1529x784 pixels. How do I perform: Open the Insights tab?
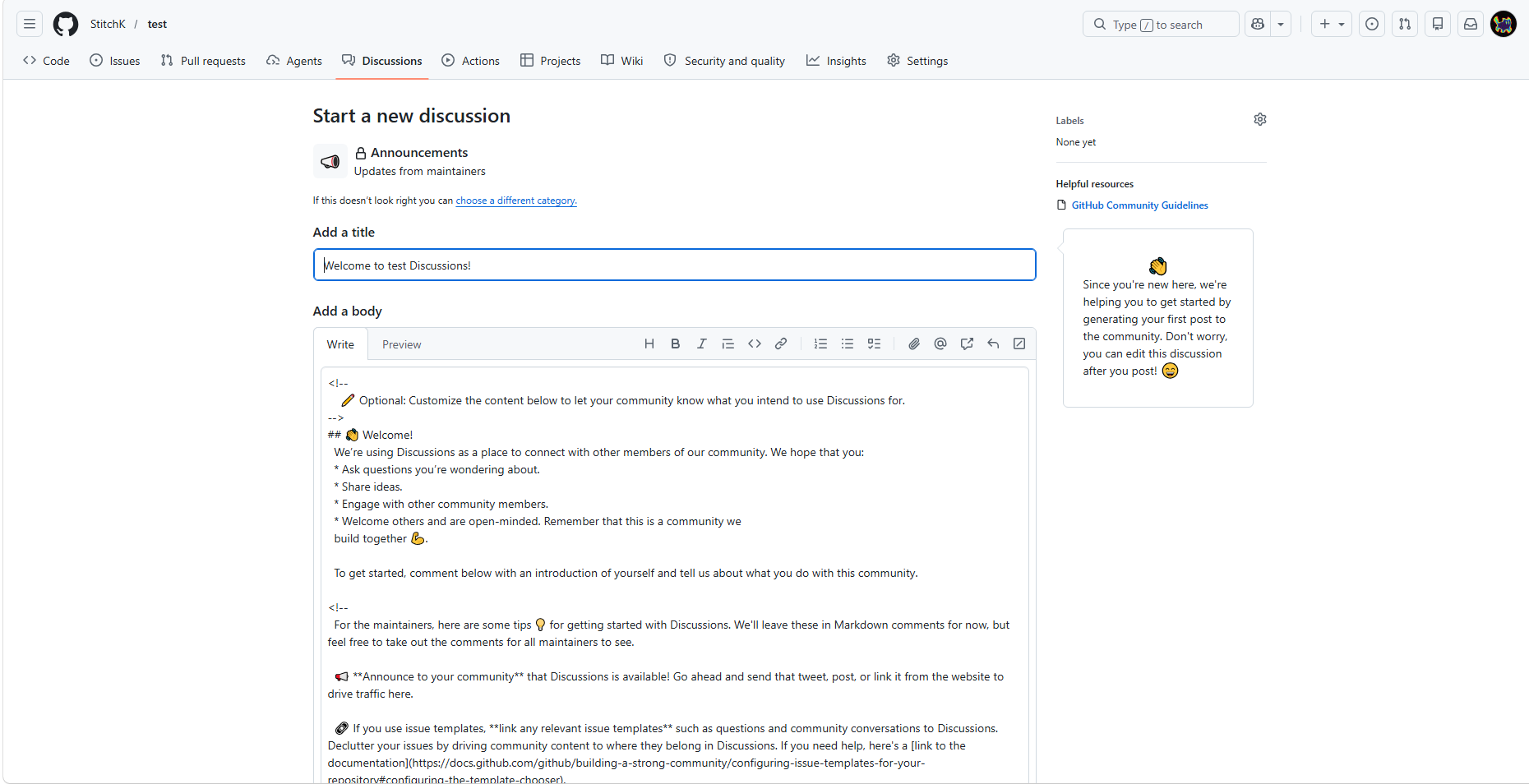836,60
